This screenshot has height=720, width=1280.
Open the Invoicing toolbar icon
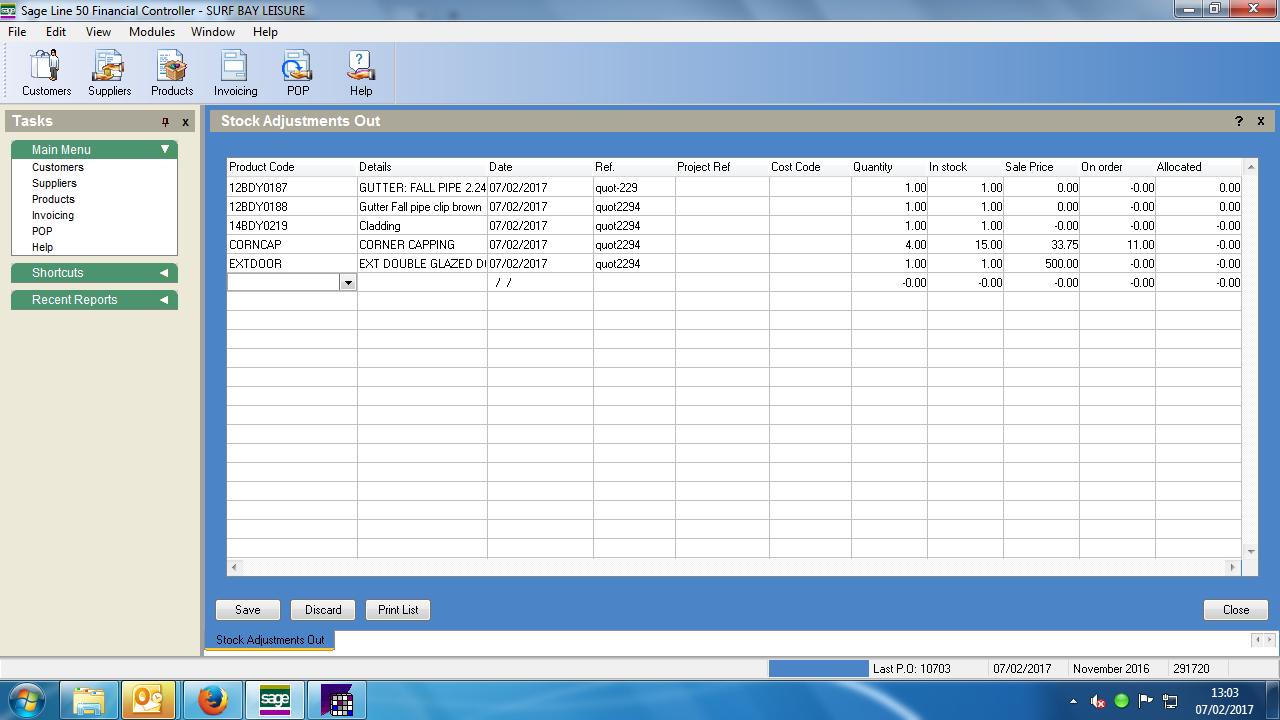click(x=235, y=72)
